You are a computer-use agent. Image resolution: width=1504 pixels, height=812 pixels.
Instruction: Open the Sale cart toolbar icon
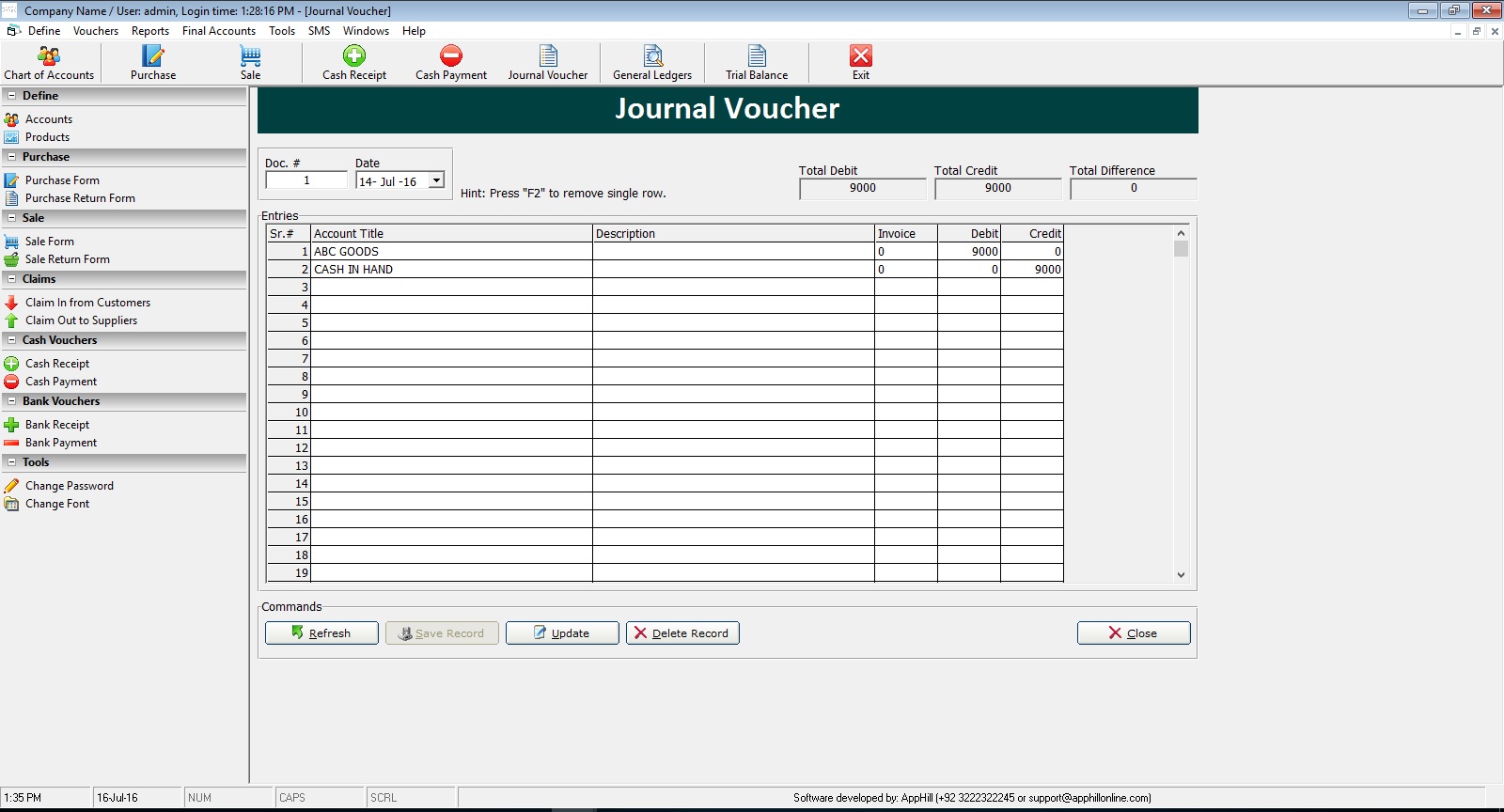(x=250, y=63)
